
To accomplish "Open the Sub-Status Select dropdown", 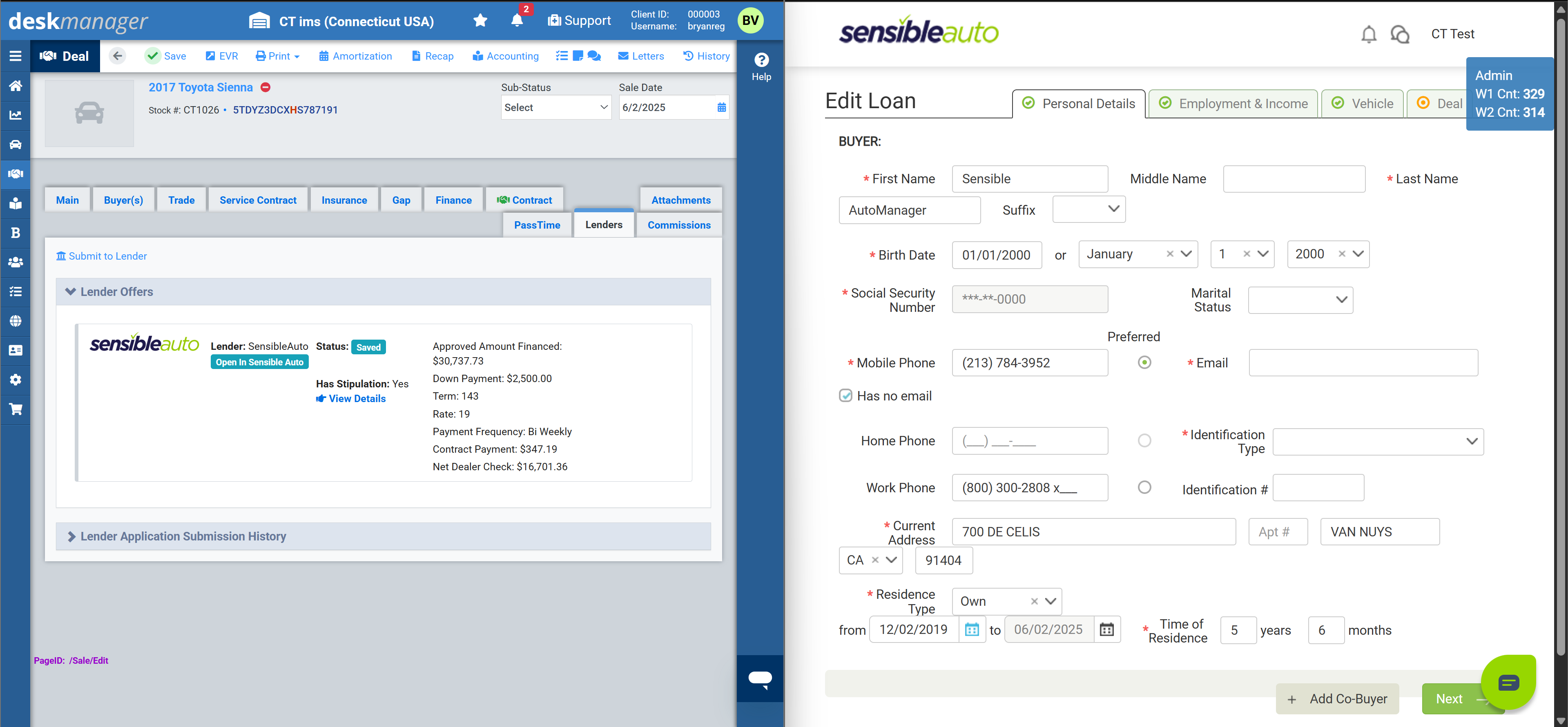I will click(556, 108).
